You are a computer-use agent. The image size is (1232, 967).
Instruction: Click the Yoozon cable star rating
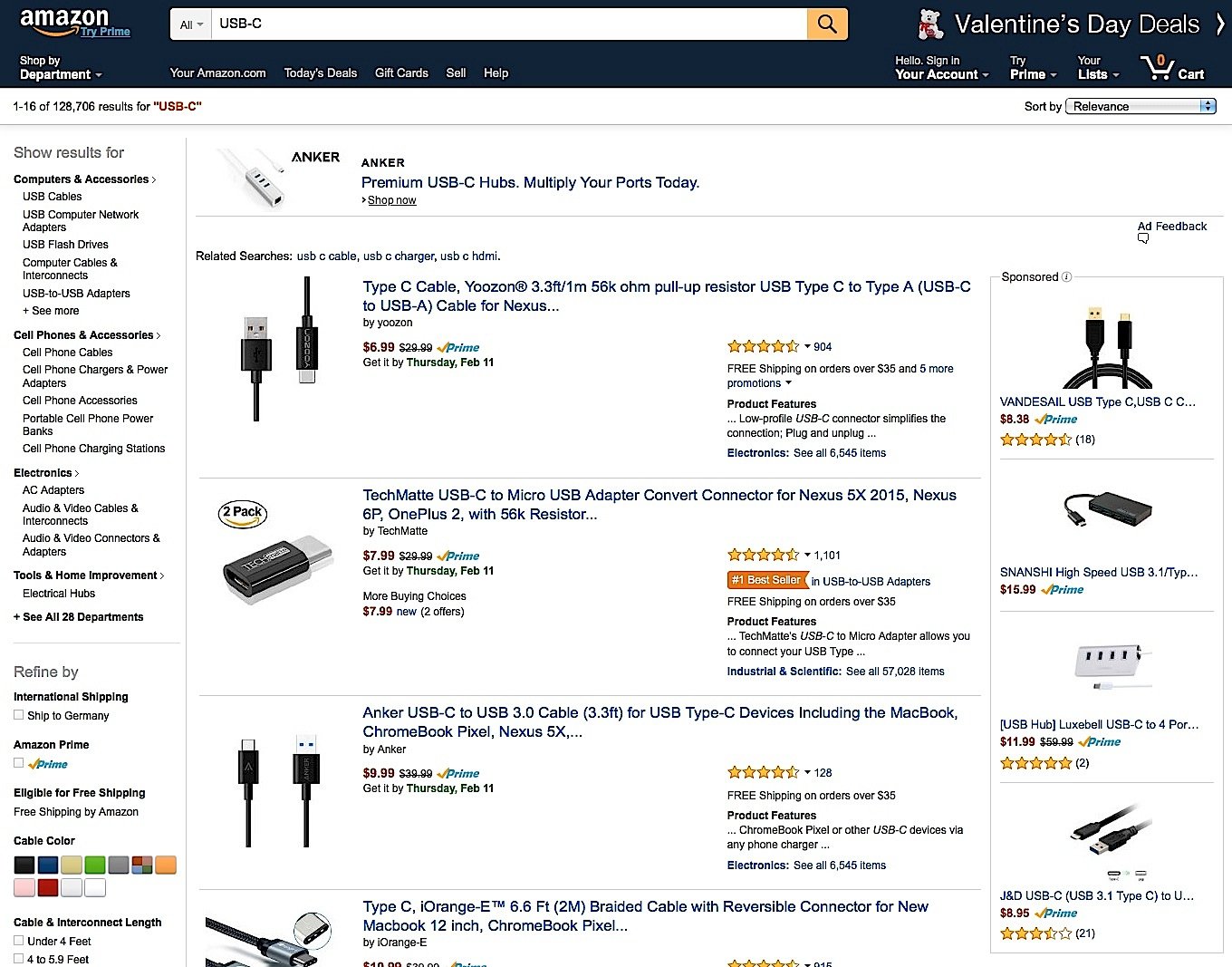click(x=763, y=346)
